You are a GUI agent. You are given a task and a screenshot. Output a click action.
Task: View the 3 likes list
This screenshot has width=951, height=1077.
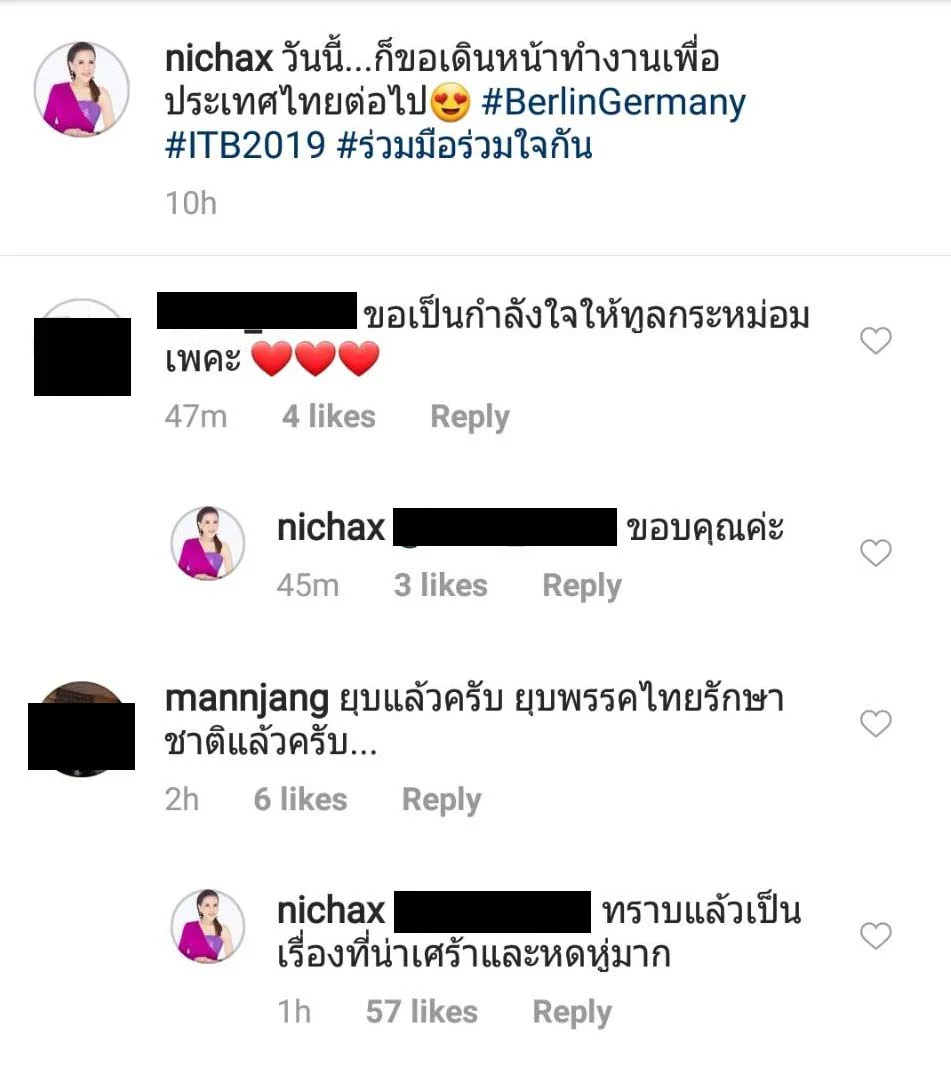tap(440, 585)
